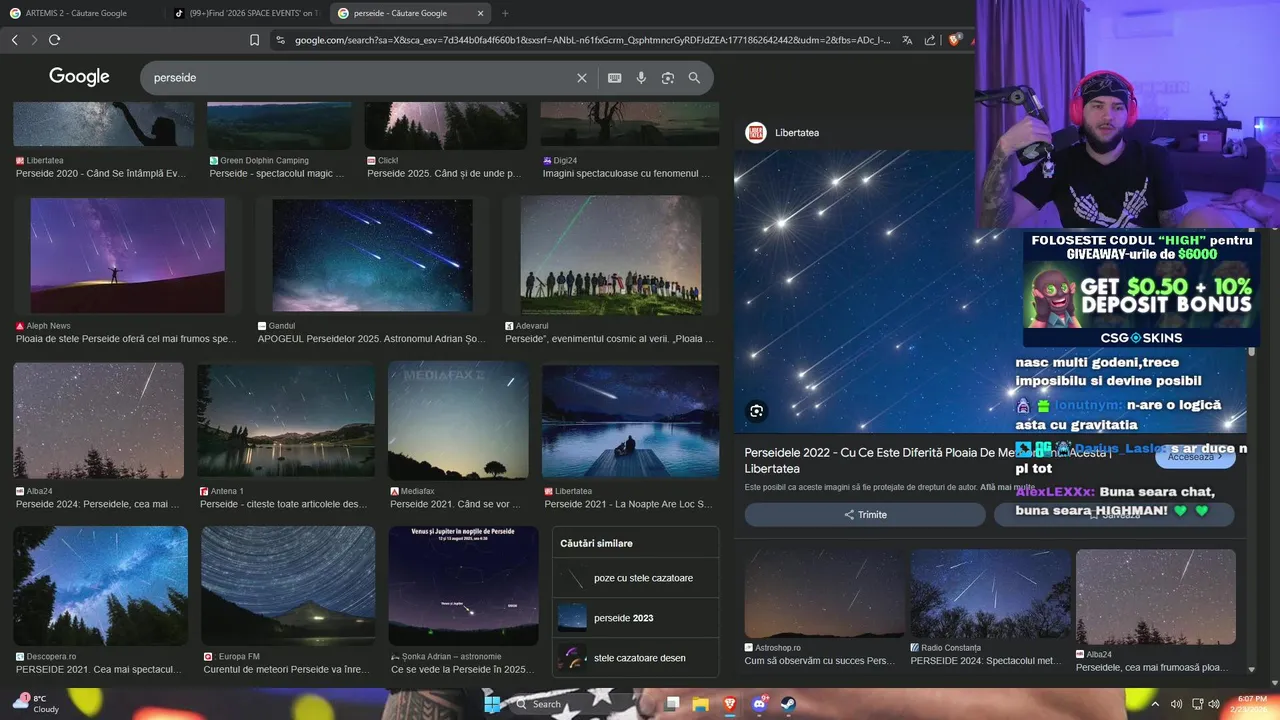
Task: Open the Windows Start menu
Action: click(492, 704)
